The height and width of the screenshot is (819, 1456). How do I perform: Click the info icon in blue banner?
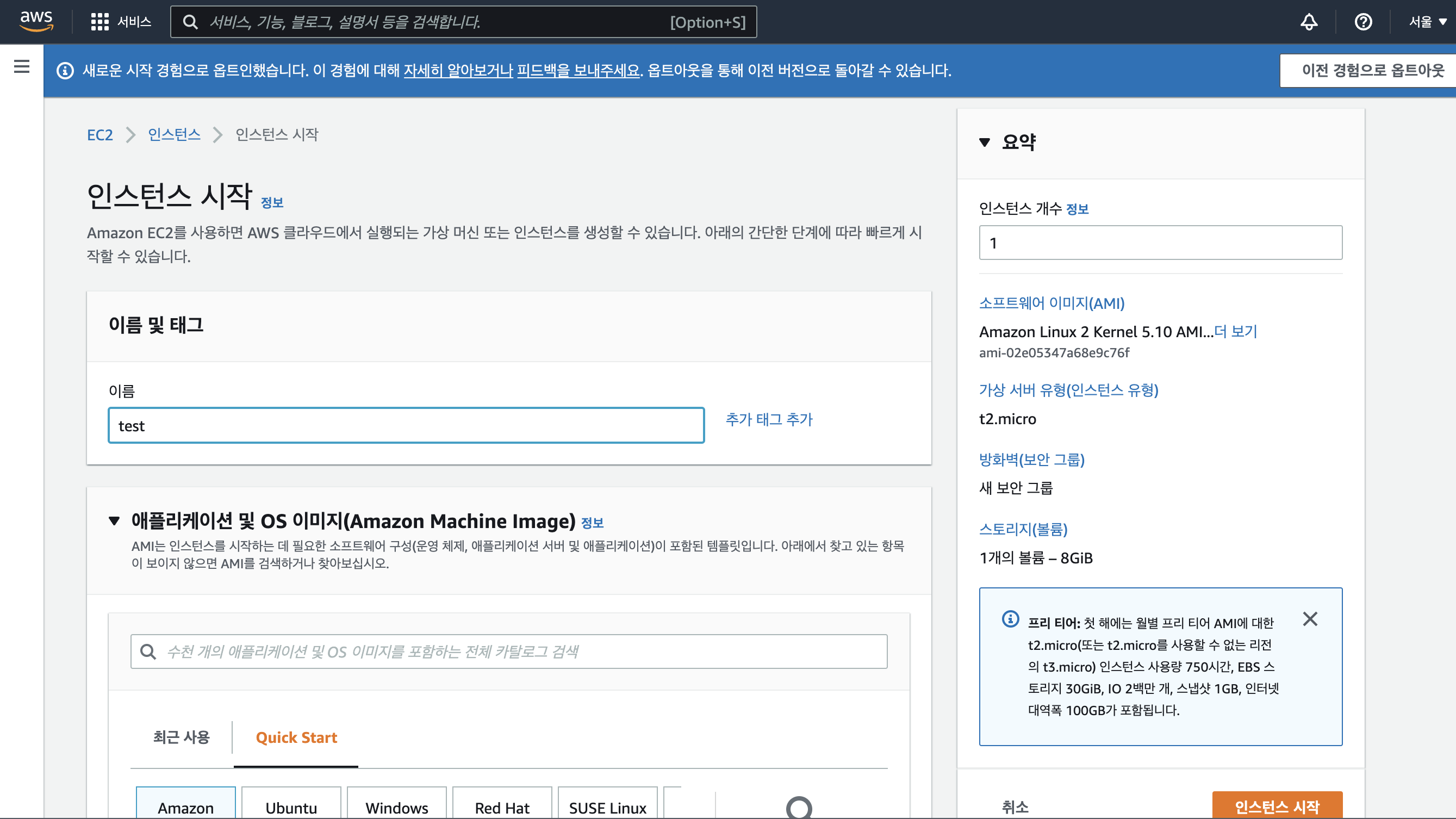65,71
